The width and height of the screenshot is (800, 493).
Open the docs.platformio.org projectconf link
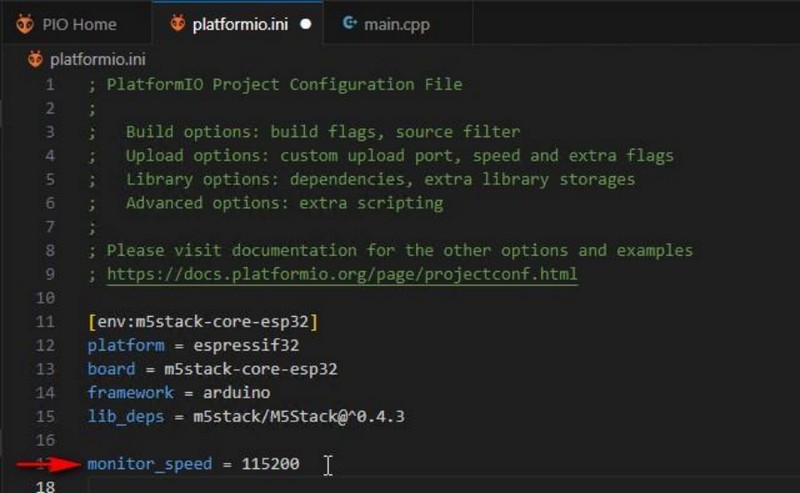[342, 274]
